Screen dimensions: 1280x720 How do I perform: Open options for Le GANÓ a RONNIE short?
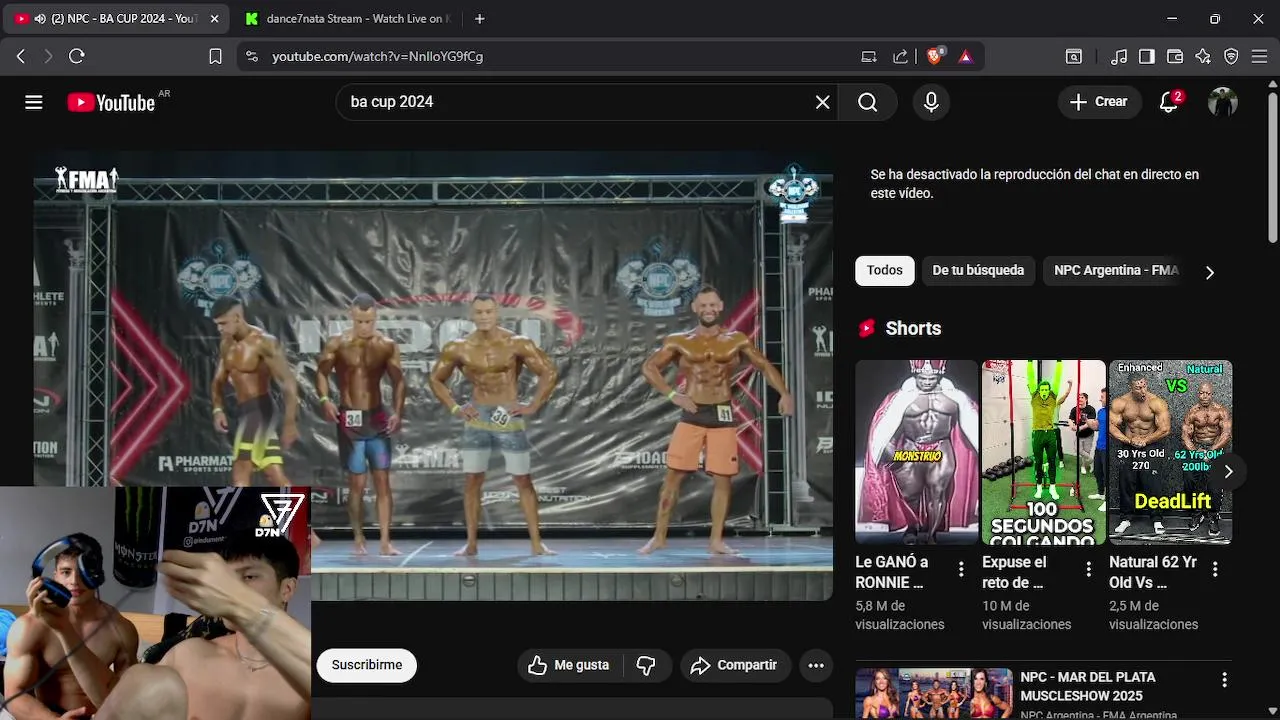pos(961,569)
